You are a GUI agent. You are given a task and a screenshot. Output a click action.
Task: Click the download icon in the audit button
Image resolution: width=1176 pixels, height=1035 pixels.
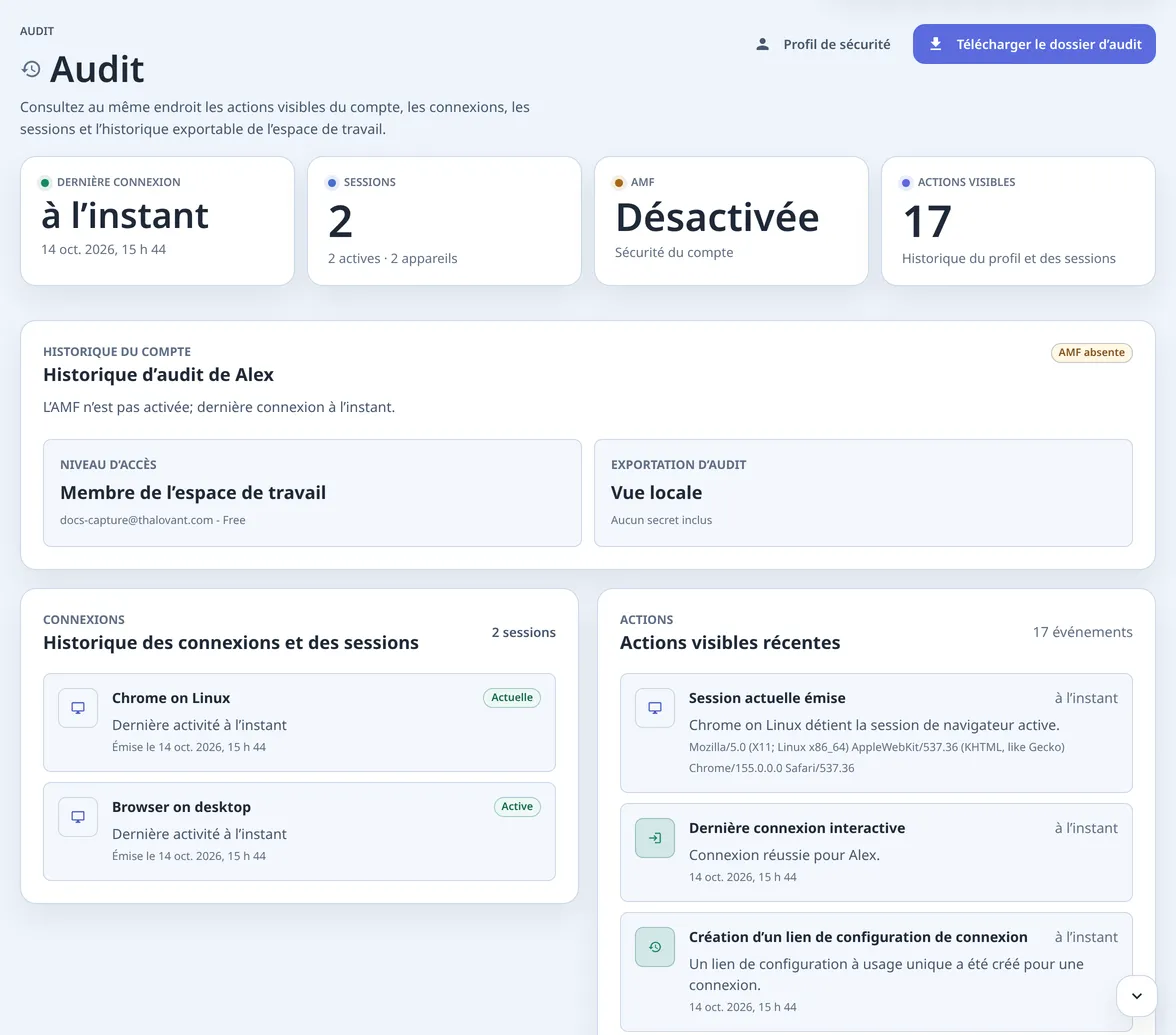(935, 44)
